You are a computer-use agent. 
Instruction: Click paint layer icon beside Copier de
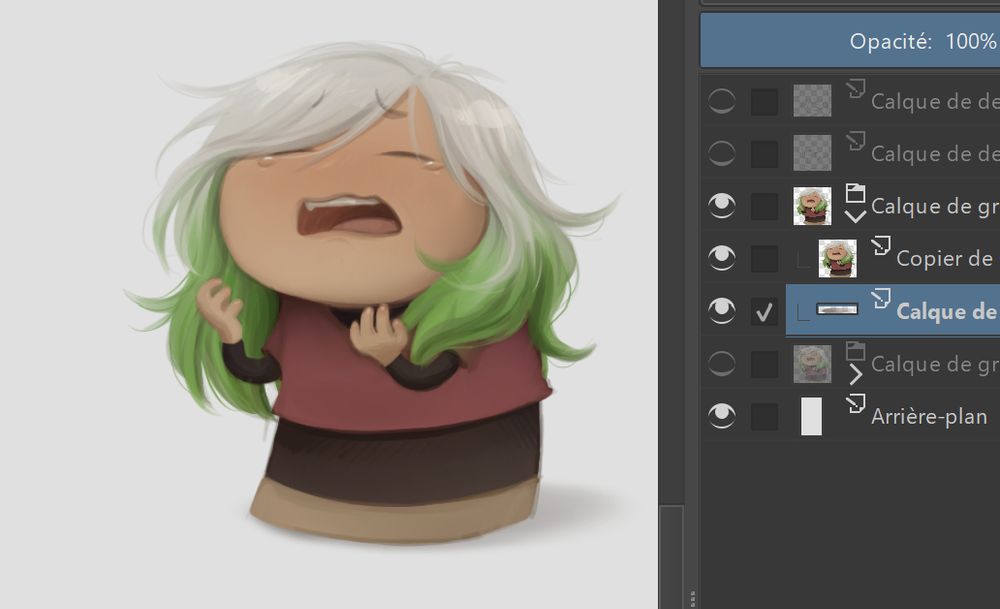[881, 245]
